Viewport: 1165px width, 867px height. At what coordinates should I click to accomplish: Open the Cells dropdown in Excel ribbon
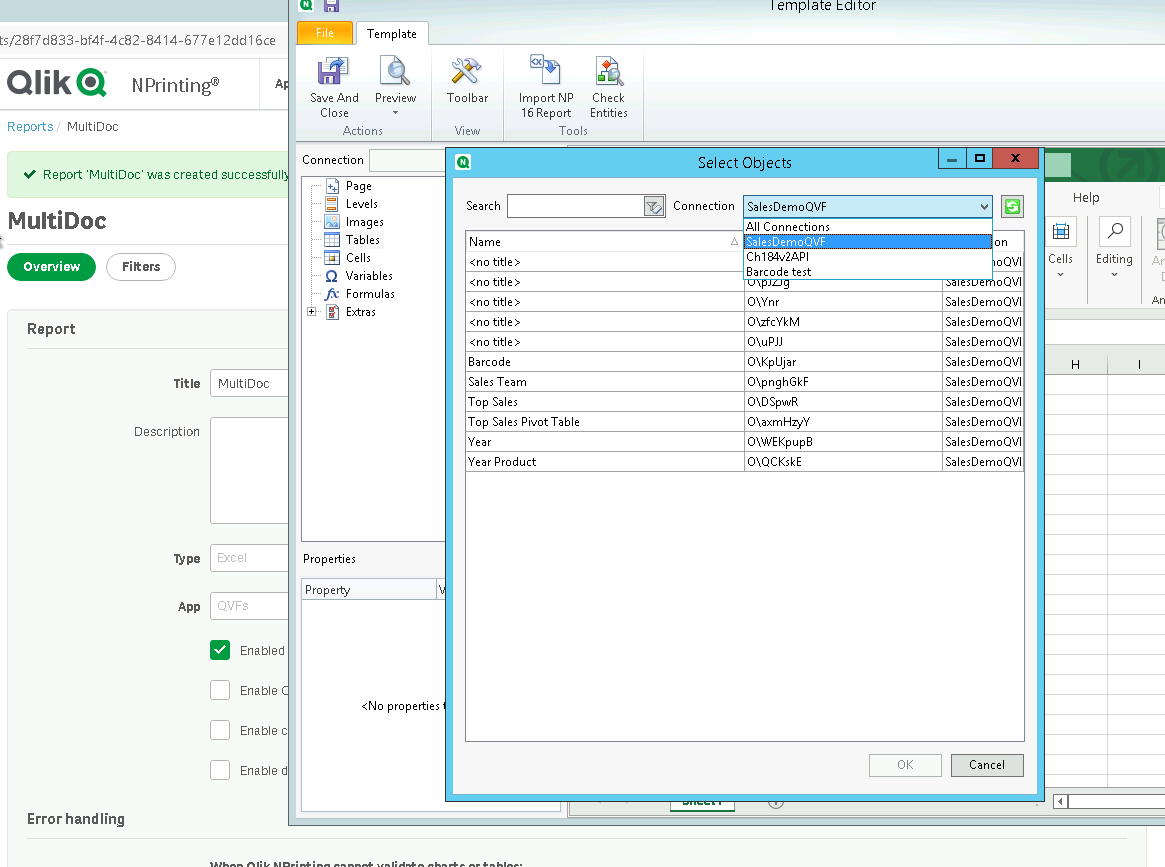(1060, 275)
